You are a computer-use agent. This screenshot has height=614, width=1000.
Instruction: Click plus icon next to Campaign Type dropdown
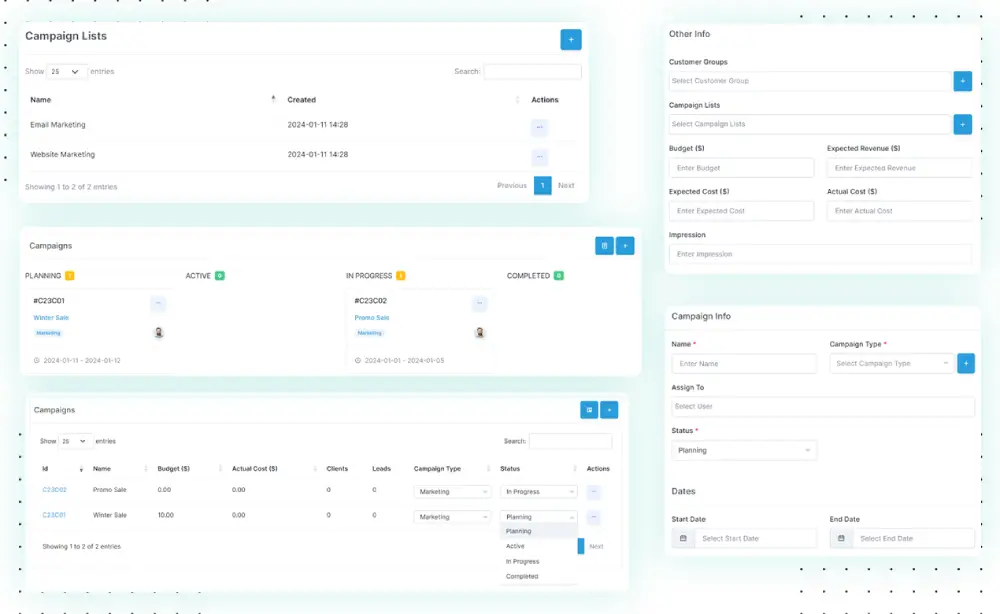coord(966,363)
